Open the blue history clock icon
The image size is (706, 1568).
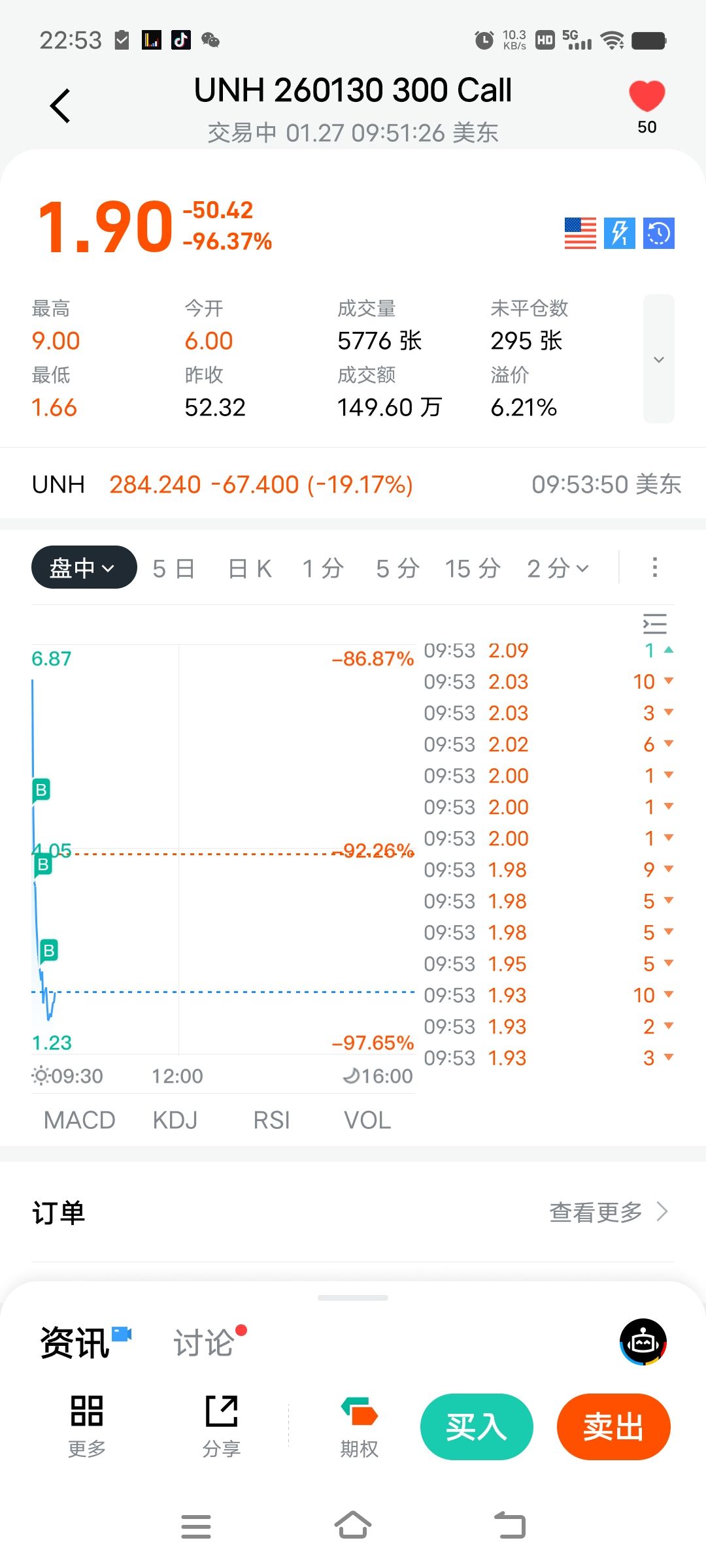click(659, 233)
